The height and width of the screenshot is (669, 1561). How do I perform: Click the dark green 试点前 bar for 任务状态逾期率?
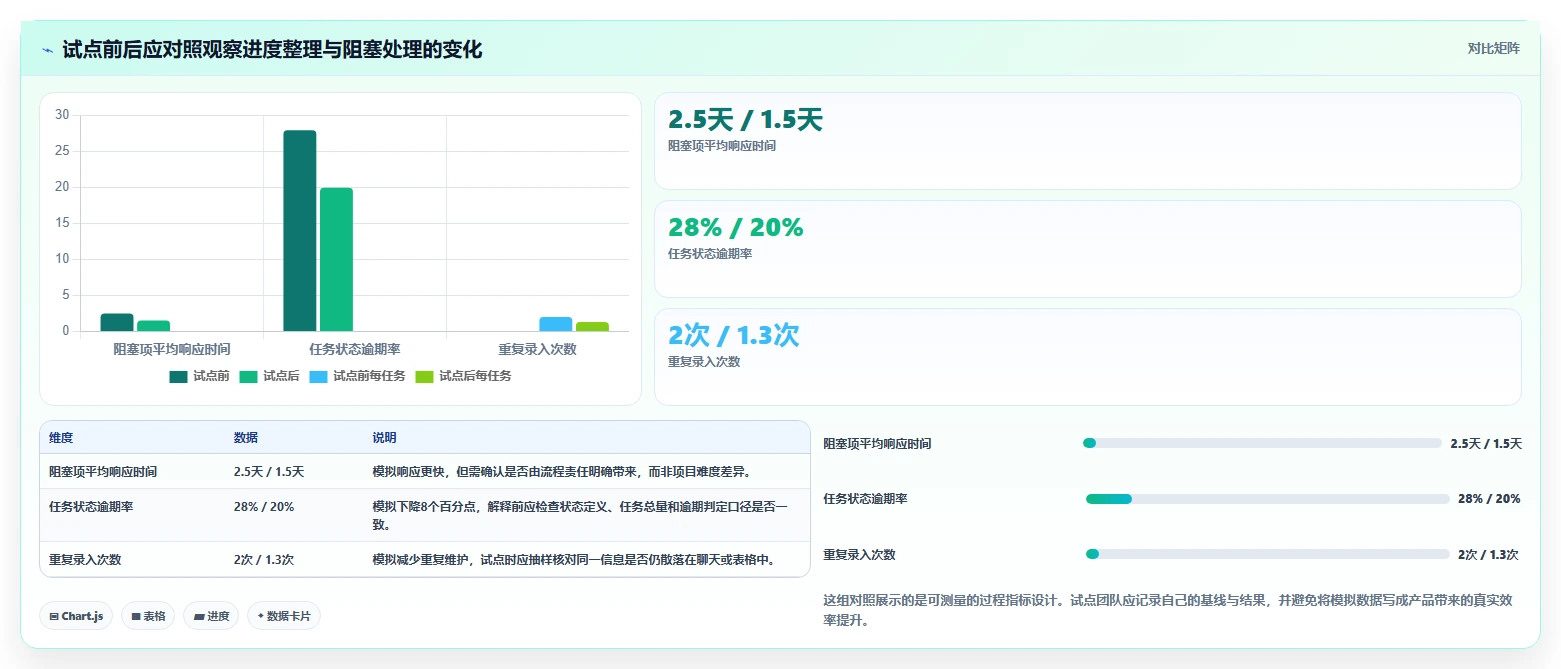299,230
